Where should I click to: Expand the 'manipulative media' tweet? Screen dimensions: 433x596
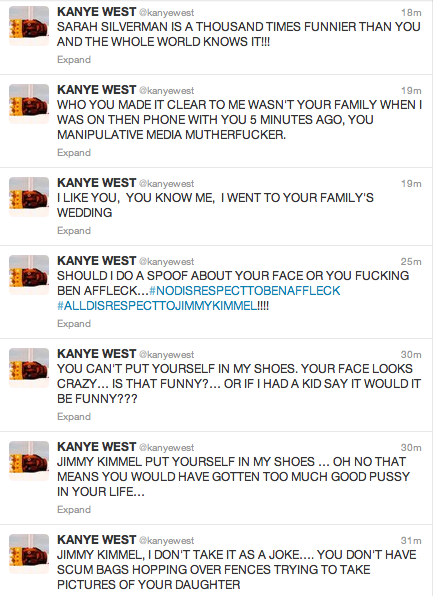[x=74, y=153]
